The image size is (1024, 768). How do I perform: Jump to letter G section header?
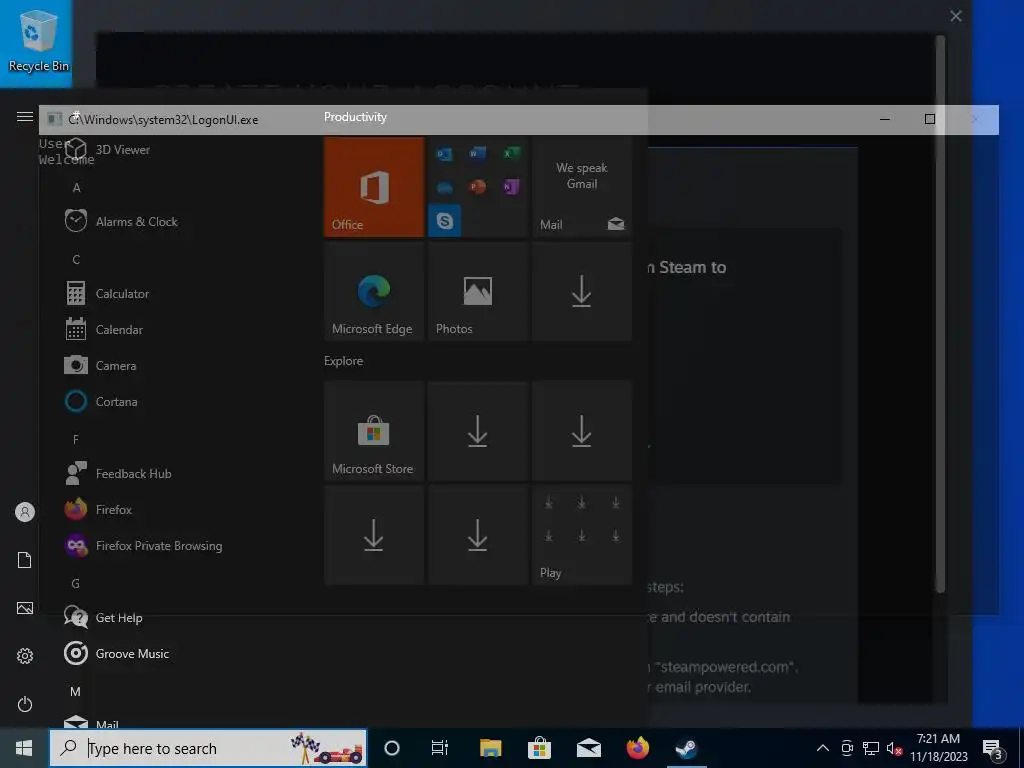(76, 583)
